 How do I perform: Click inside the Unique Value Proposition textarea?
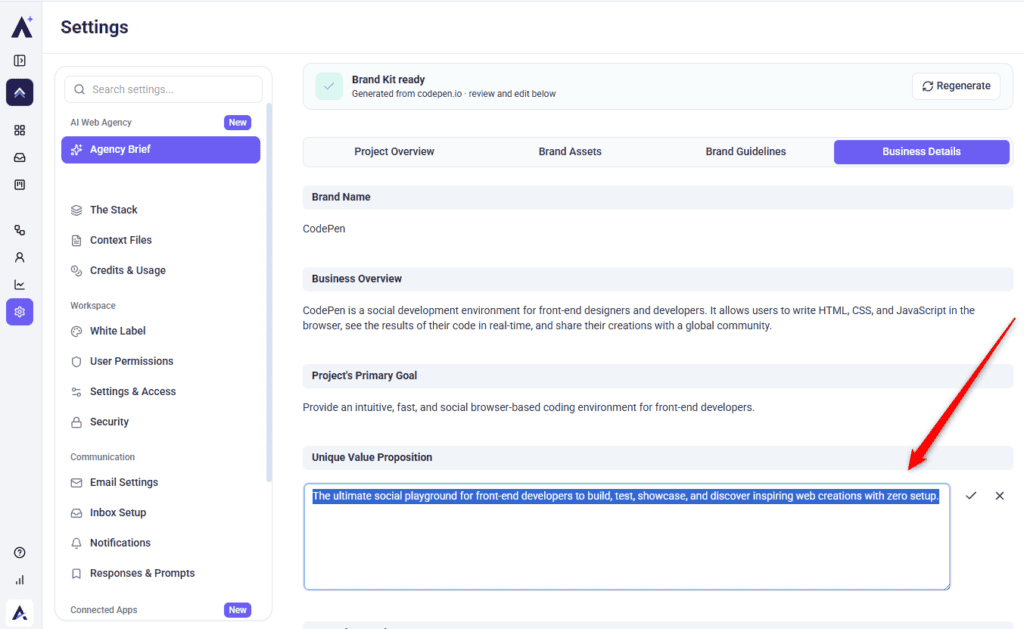(x=626, y=537)
